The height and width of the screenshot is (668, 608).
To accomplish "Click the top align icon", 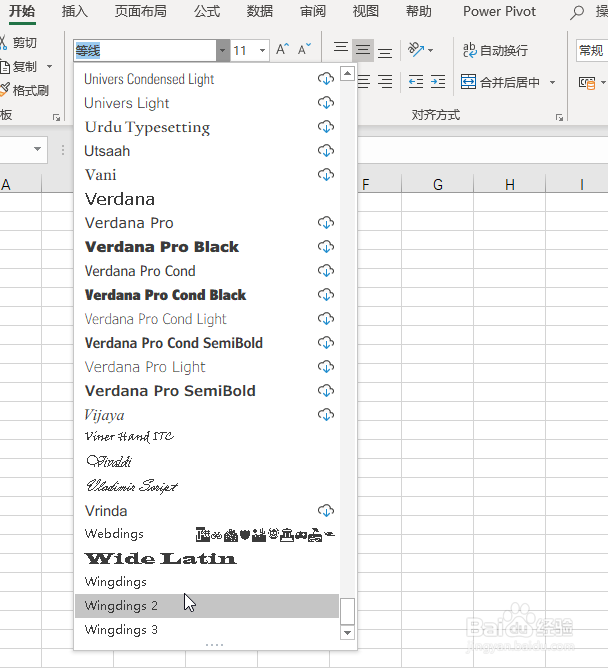I will (341, 48).
